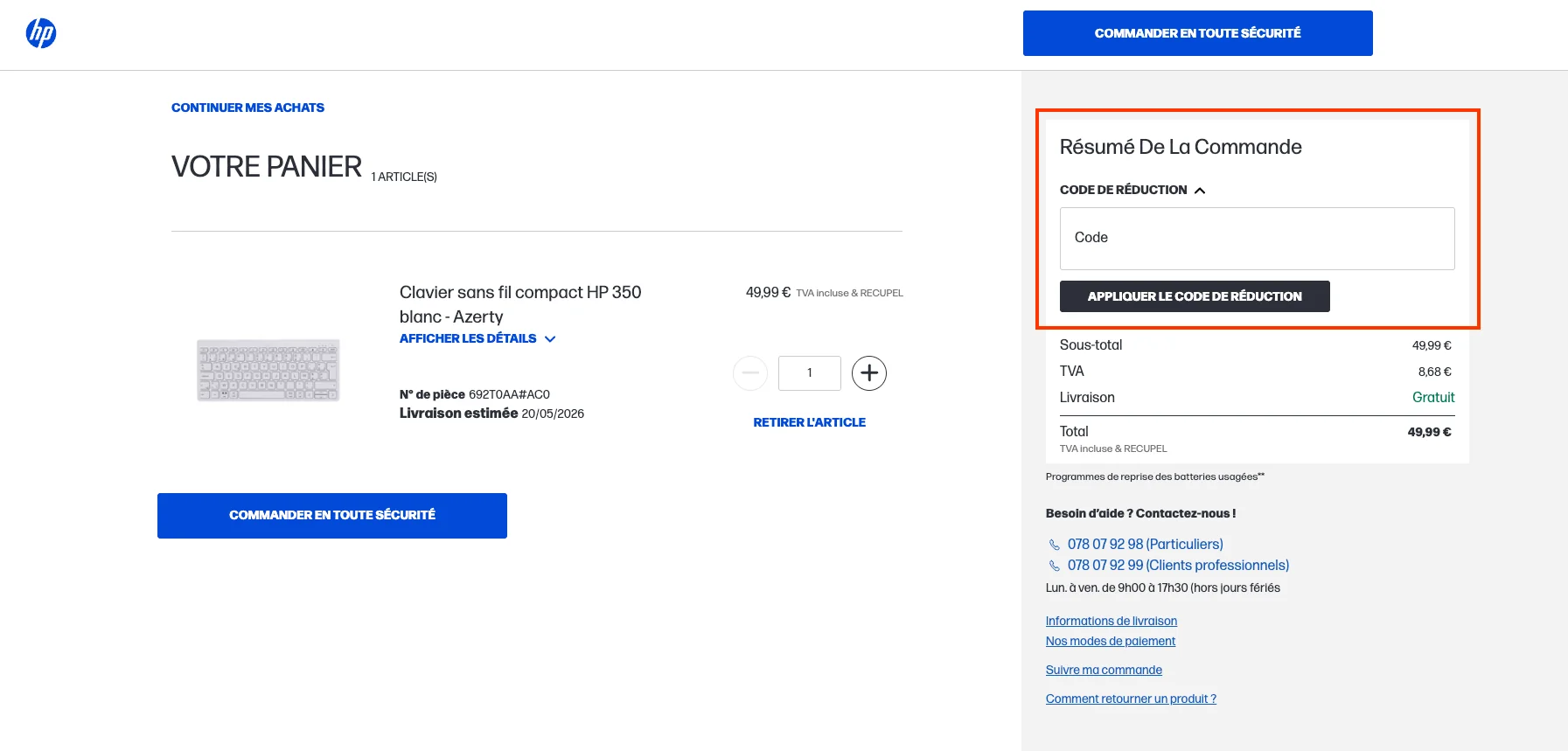This screenshot has height=751, width=1568.
Task: Collapse the Code de réduction section
Action: 1132,190
